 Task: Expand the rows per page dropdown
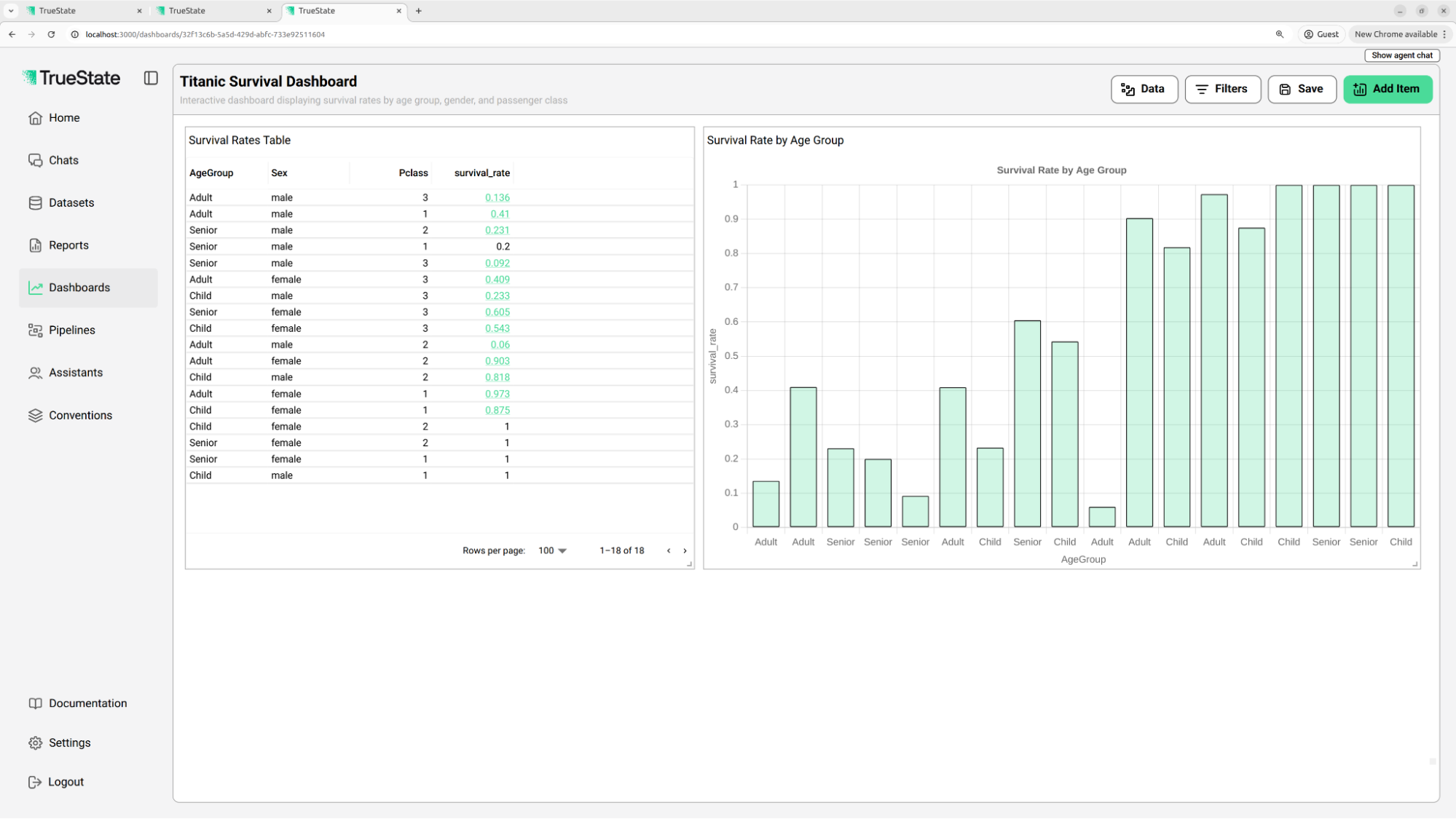[552, 550]
